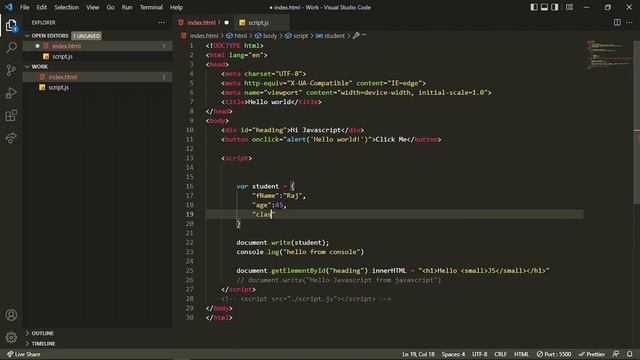Open the View menu

[93, 7]
